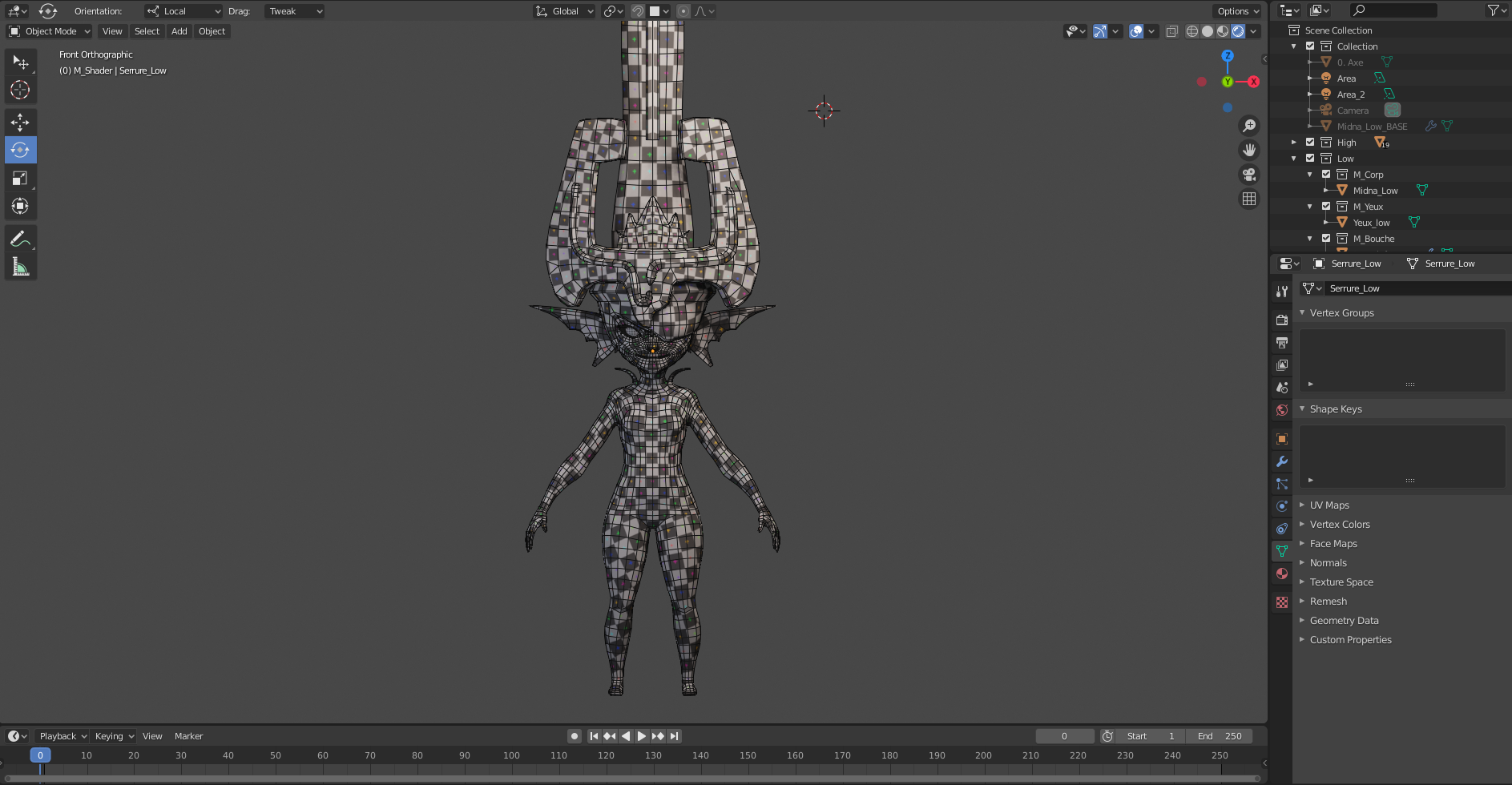
Task: Open the View Layer properties tab
Action: pyautogui.click(x=1282, y=365)
